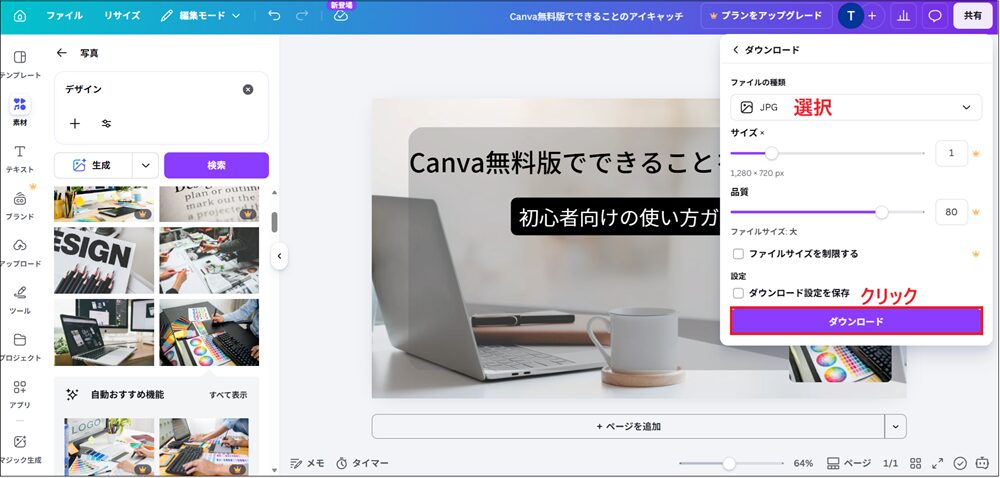Expand options next to ページを追加
Image resolution: width=1000 pixels, height=478 pixels.
pyautogui.click(x=895, y=426)
